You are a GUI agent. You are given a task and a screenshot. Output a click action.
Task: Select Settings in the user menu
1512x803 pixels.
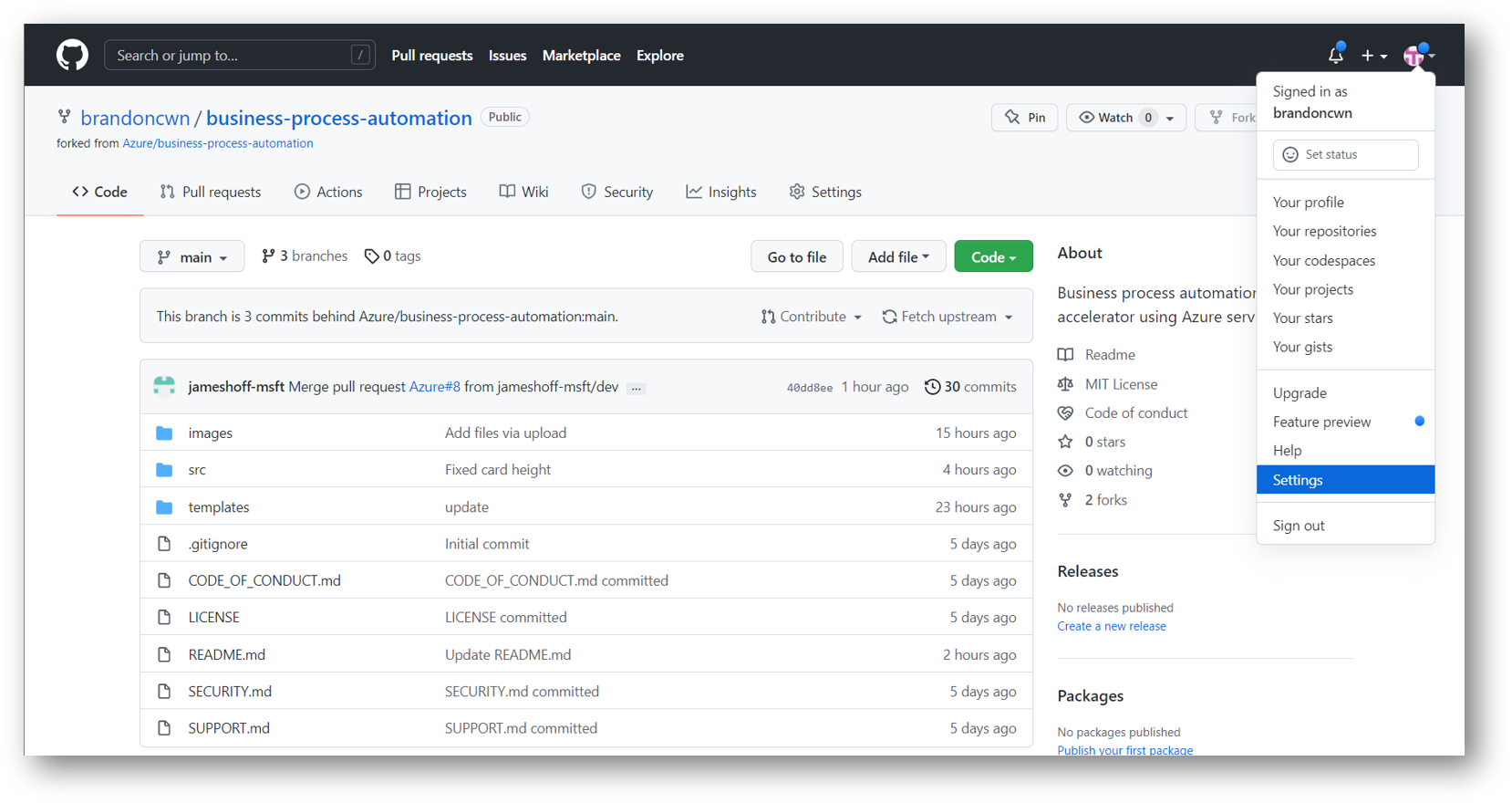click(x=1345, y=480)
